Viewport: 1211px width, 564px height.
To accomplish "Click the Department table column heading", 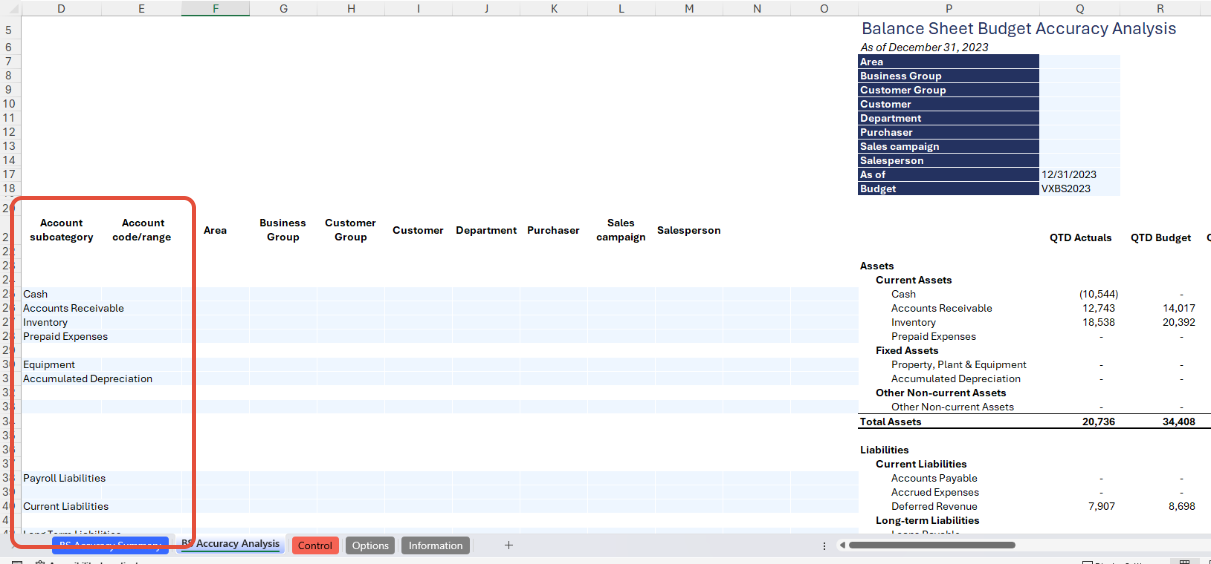I will (x=486, y=230).
